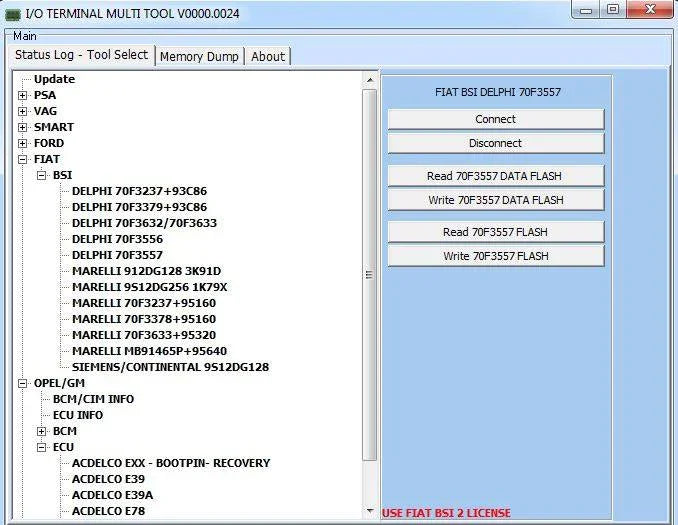Open the About tab
This screenshot has height=525, width=678.
(x=268, y=56)
